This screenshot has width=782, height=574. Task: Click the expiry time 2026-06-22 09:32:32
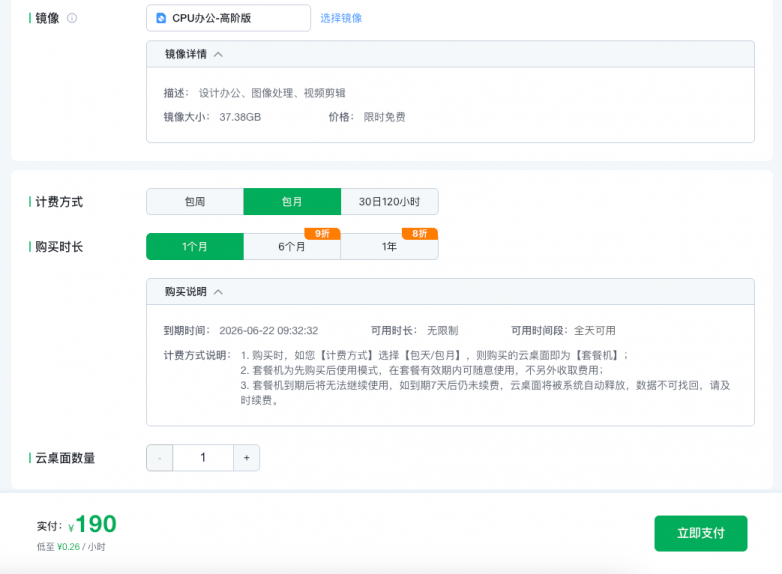[x=268, y=331]
